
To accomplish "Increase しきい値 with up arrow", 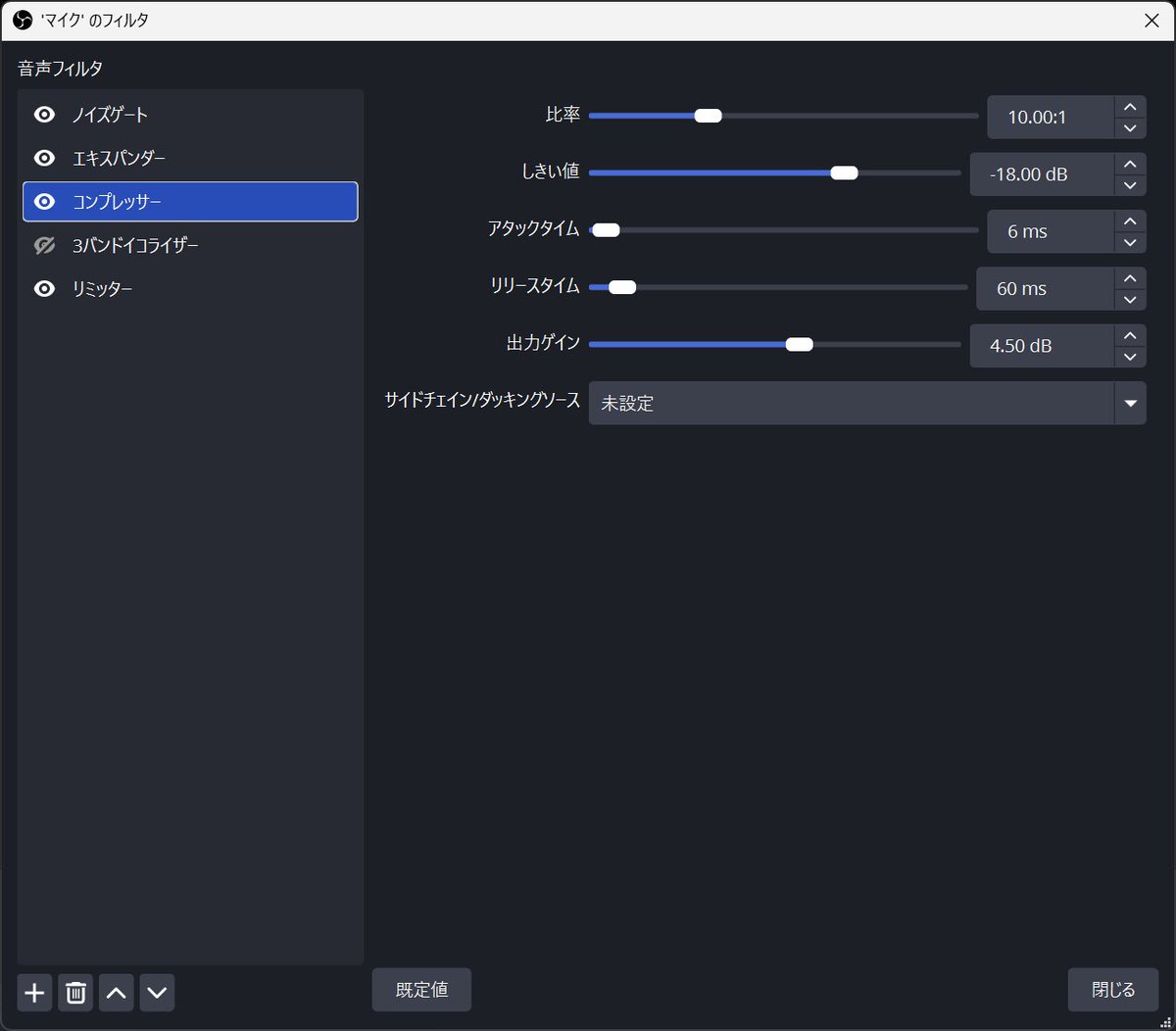I will click(1130, 164).
